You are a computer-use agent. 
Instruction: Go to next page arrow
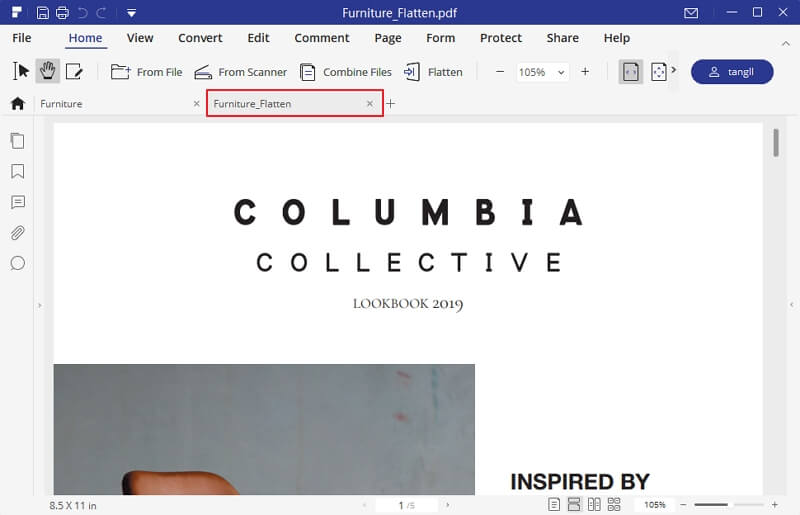click(447, 505)
